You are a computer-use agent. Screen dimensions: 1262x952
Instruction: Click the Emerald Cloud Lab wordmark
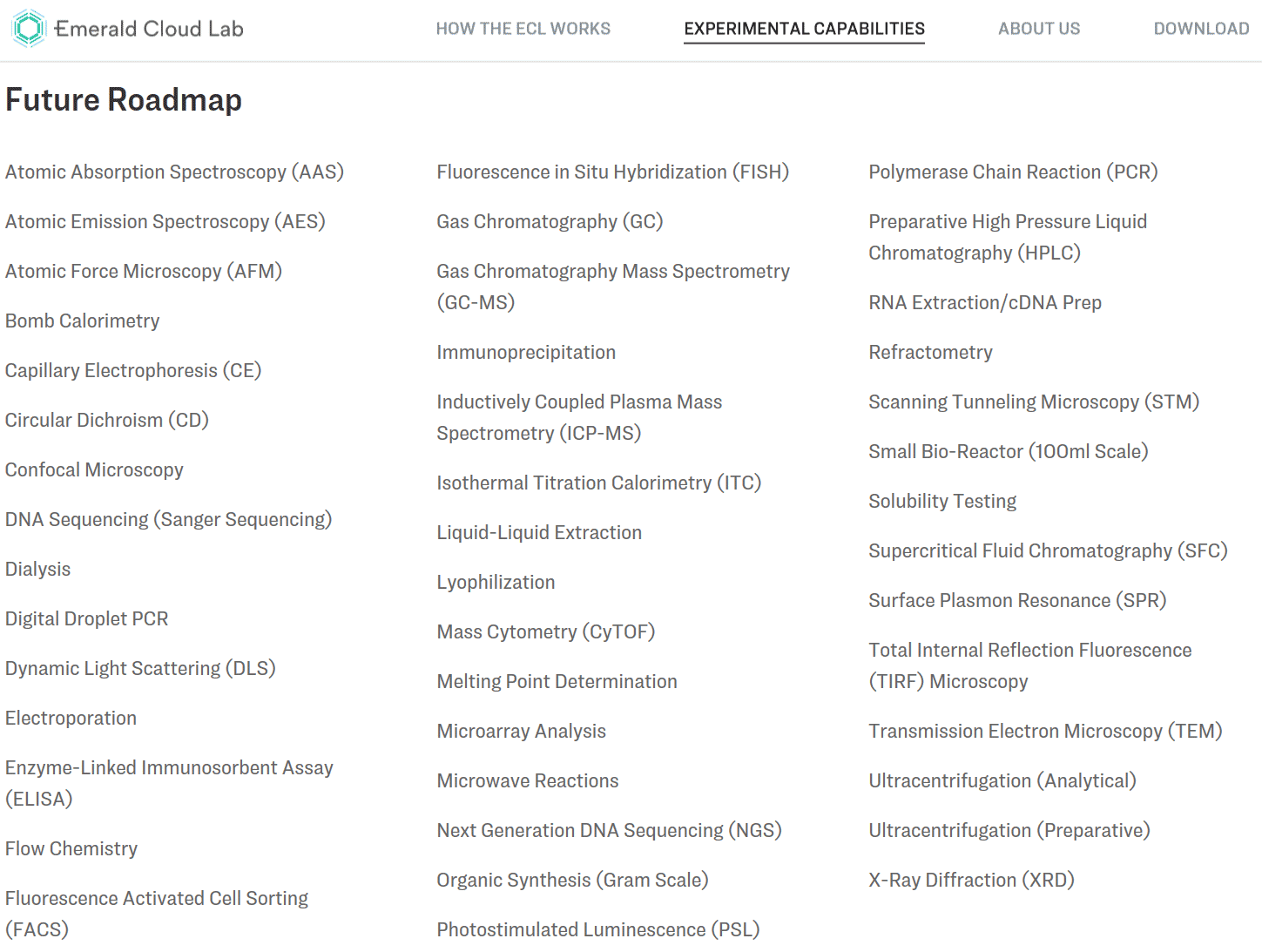149,29
